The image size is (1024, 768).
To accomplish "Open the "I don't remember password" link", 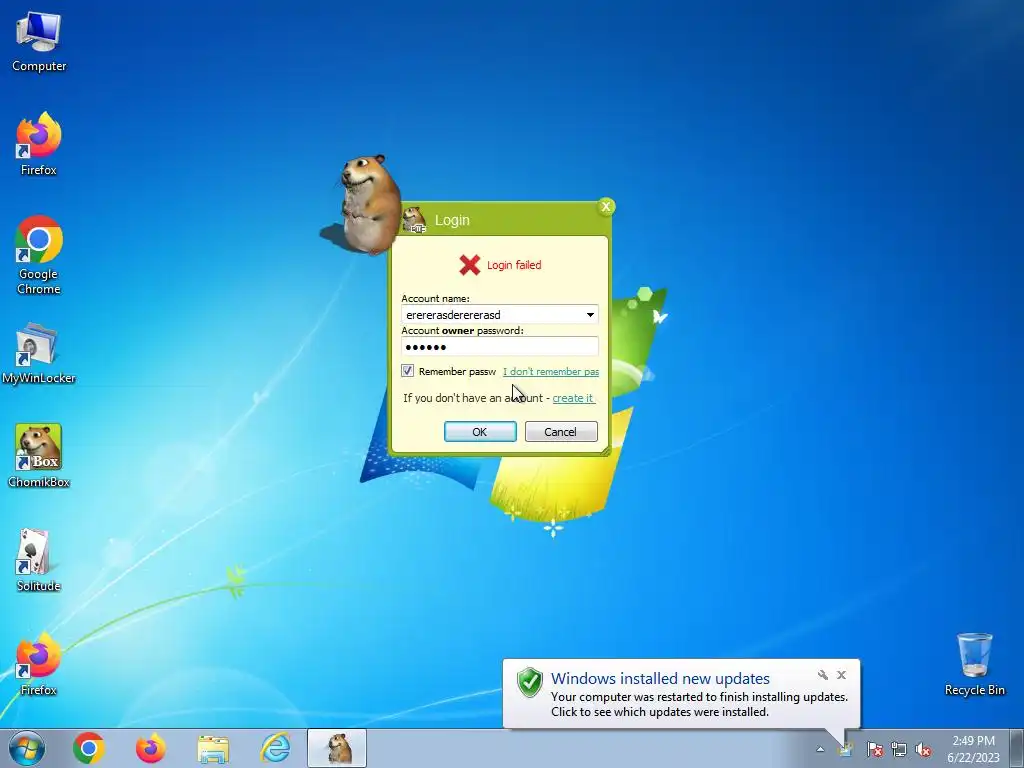I will pos(551,372).
